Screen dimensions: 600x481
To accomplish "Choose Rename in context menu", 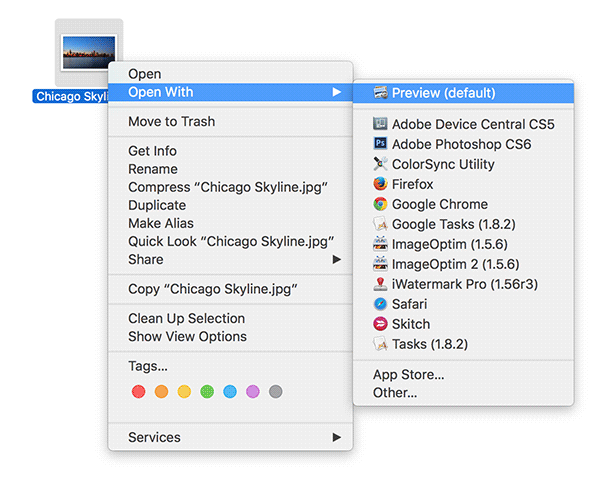I will coord(230,169).
